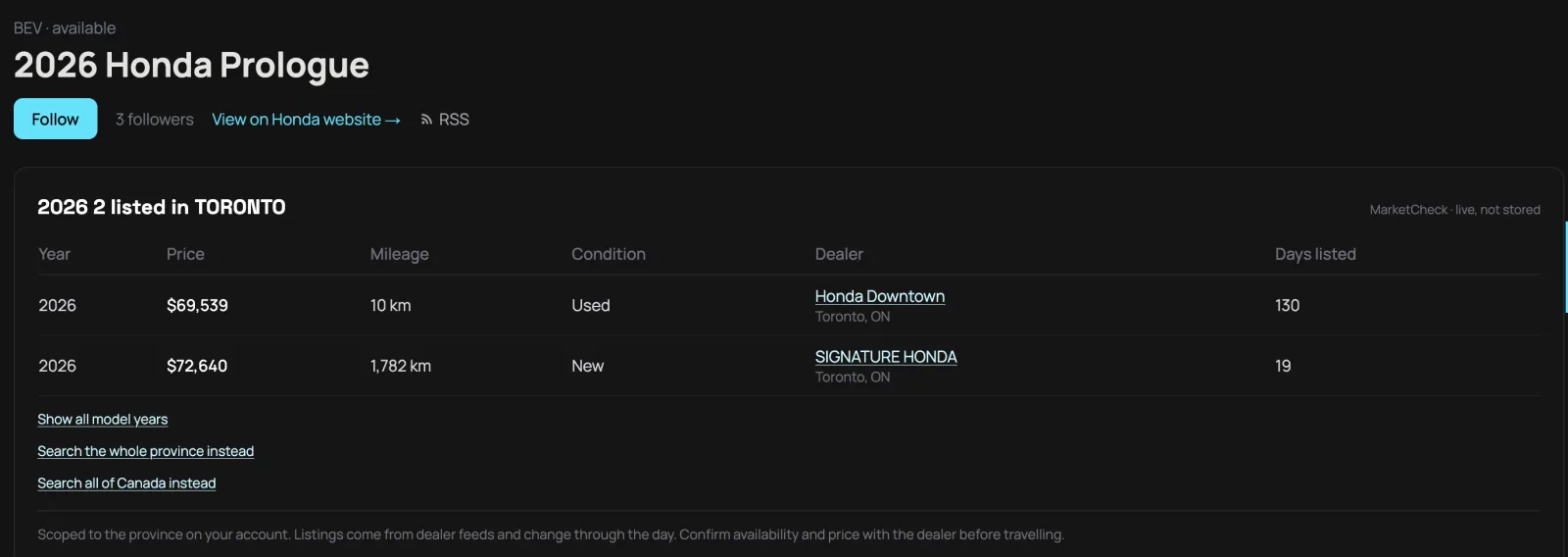
Task: Click the Scoped to the province disclaimer
Action: point(551,534)
